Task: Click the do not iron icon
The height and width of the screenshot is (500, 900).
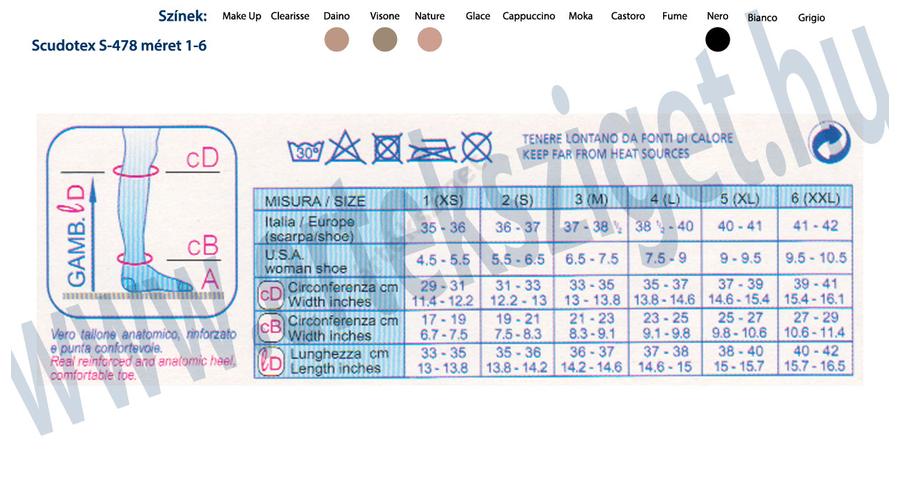Action: (x=432, y=150)
